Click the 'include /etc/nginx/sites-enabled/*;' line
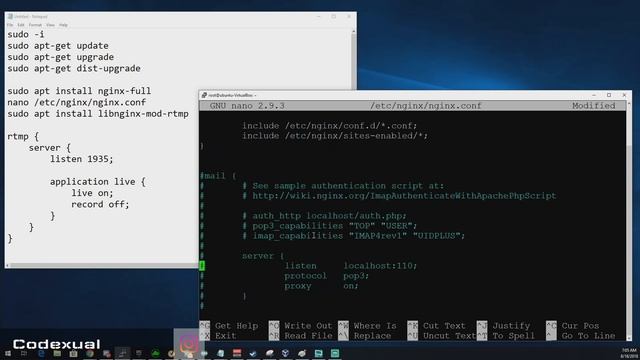Viewport: 640px width, 360px height. 335,136
